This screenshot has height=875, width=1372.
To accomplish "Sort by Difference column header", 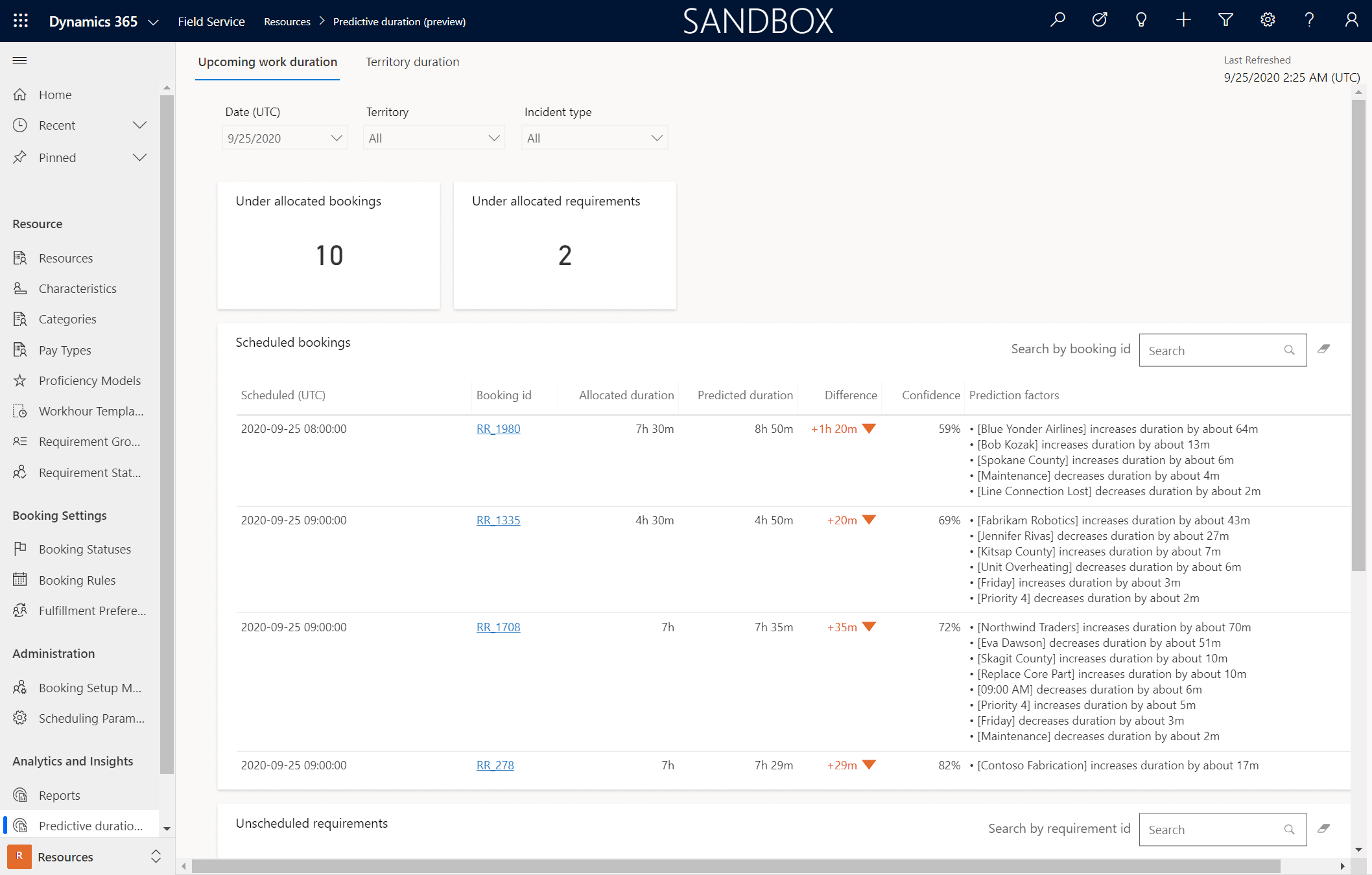I will (851, 395).
